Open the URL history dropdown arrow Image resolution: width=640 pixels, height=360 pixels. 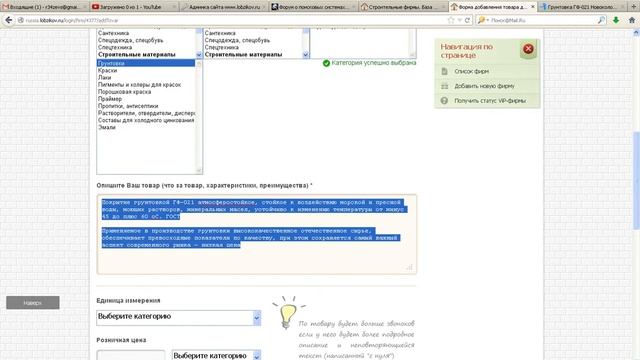pyautogui.click(x=460, y=20)
